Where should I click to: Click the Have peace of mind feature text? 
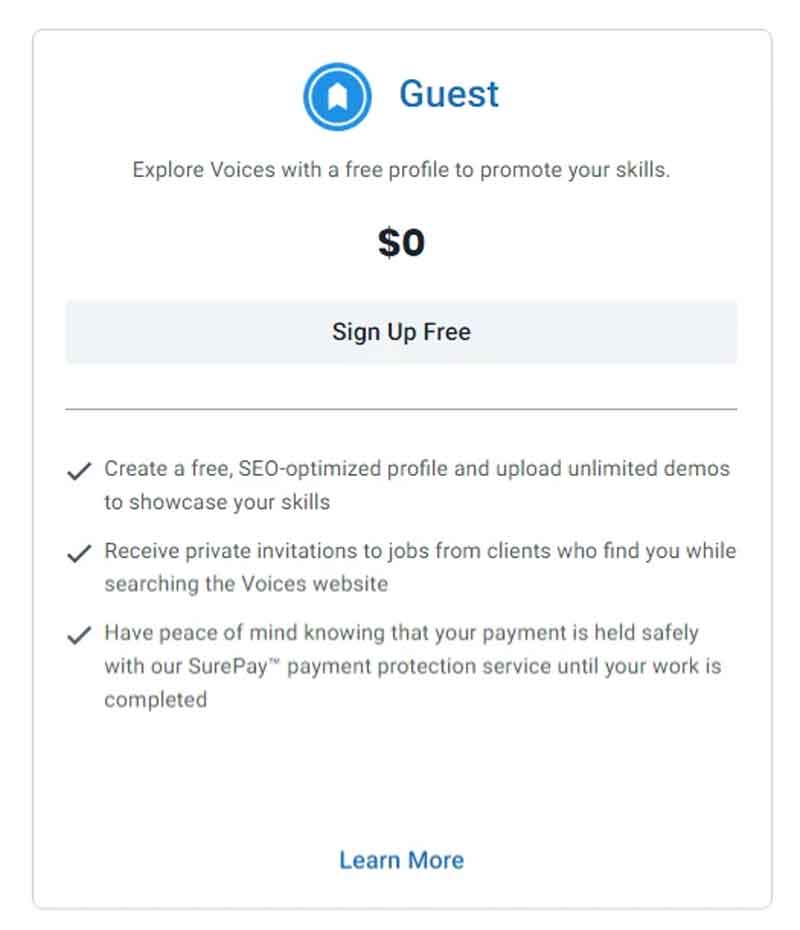coord(413,666)
